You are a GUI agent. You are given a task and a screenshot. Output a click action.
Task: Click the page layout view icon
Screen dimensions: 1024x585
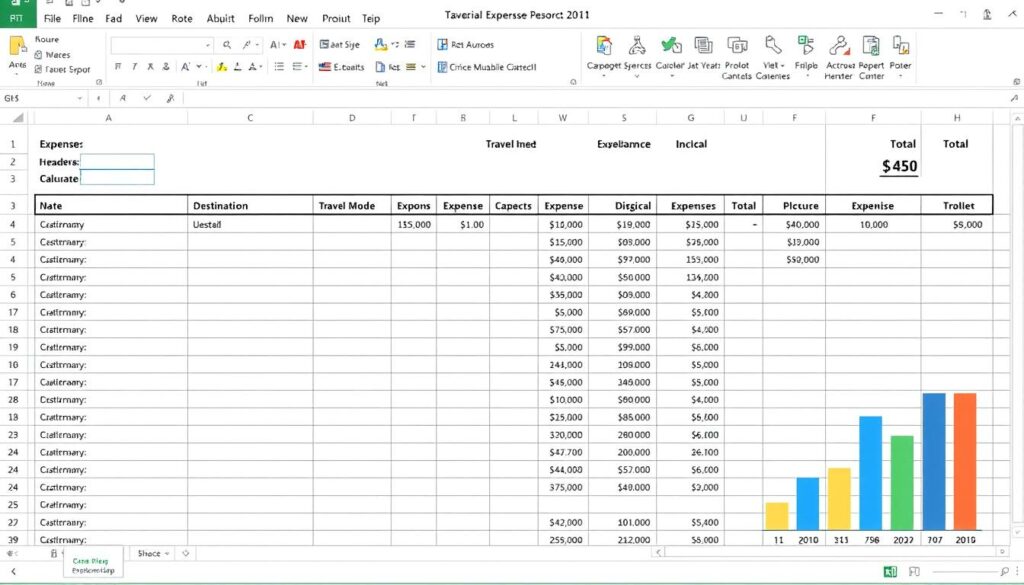tap(914, 571)
